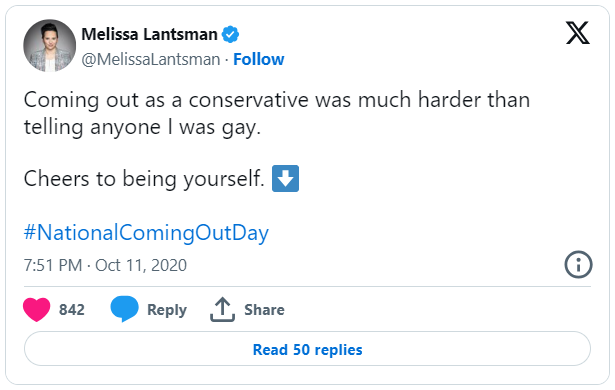The image size is (615, 390).
Task: Click the blue down arrow emoji
Action: [x=285, y=179]
